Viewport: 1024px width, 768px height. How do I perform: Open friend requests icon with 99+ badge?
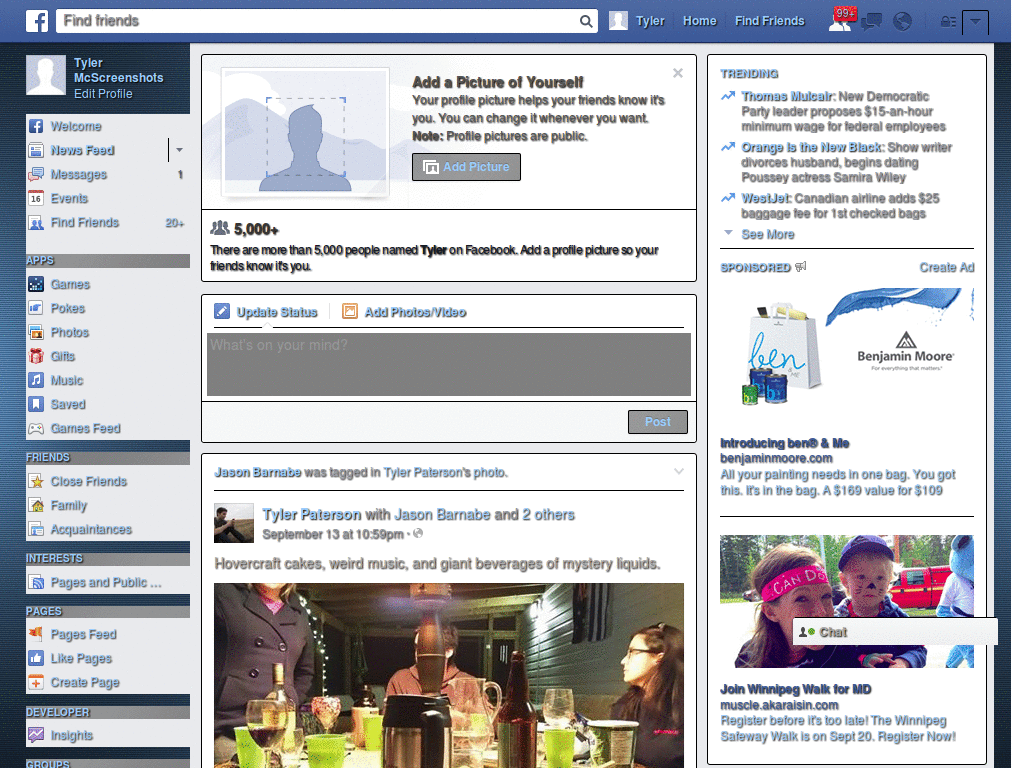pyautogui.click(x=840, y=21)
